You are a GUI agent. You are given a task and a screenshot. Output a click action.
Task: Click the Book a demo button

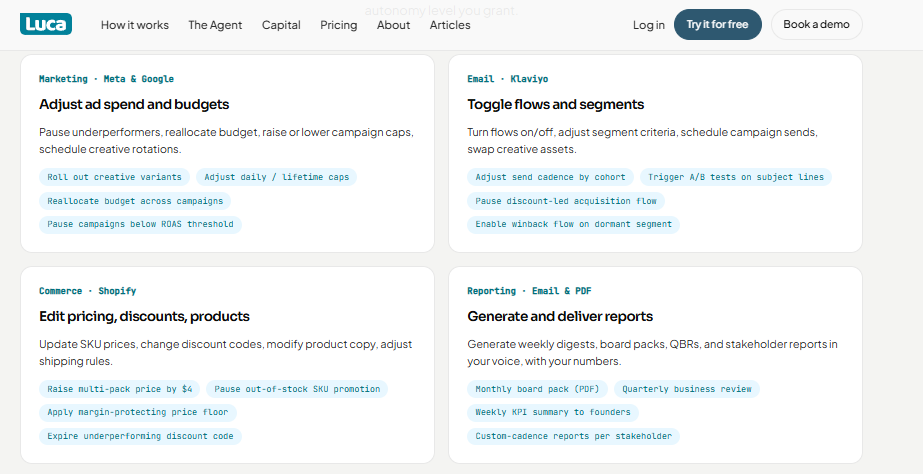coord(816,24)
